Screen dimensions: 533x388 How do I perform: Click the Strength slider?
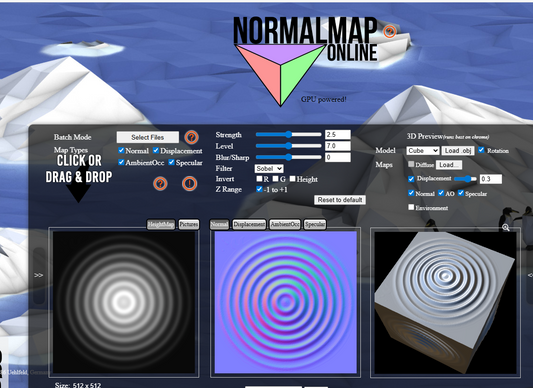pos(288,135)
